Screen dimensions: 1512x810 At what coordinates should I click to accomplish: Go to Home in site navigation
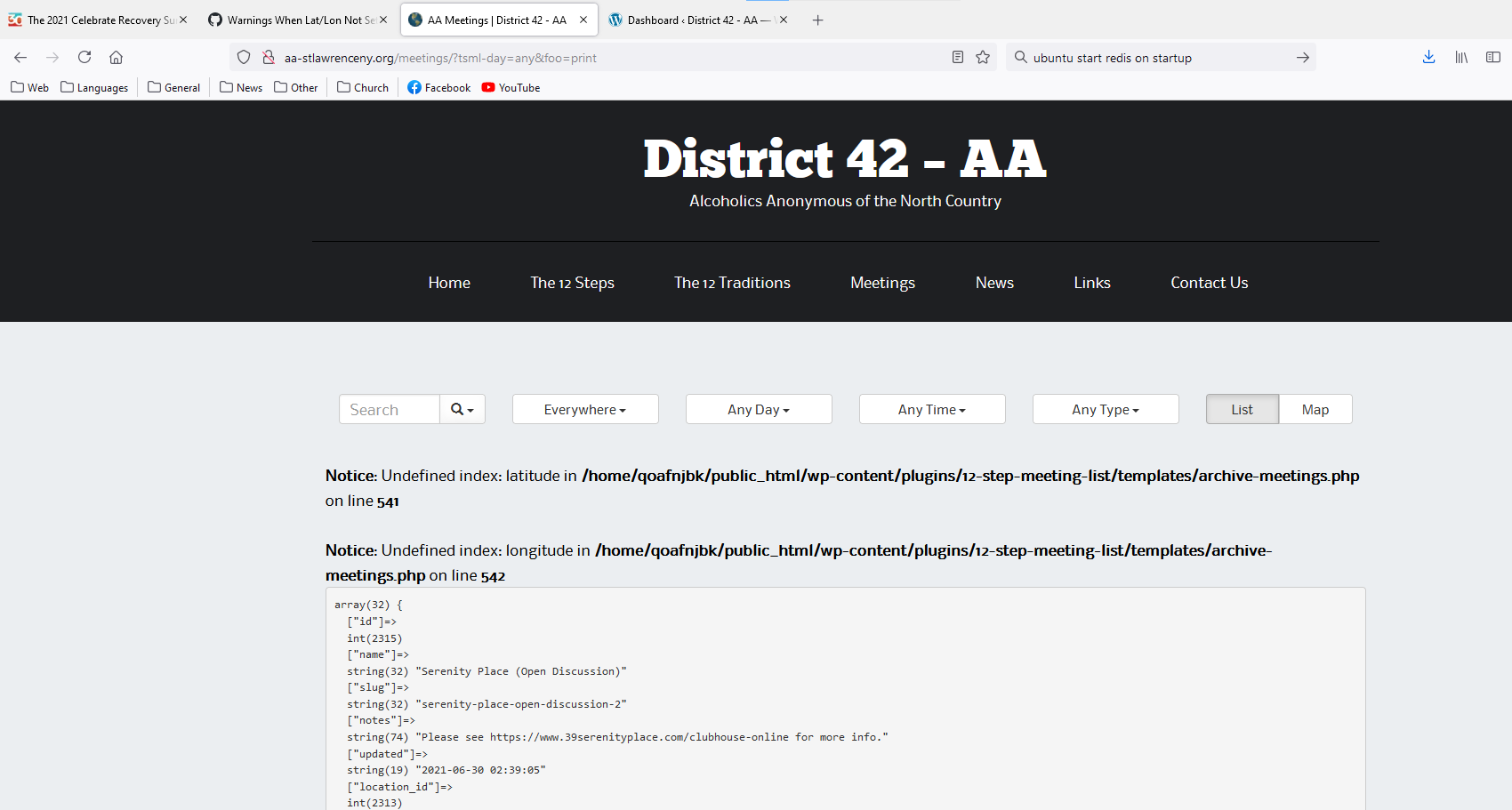449,283
